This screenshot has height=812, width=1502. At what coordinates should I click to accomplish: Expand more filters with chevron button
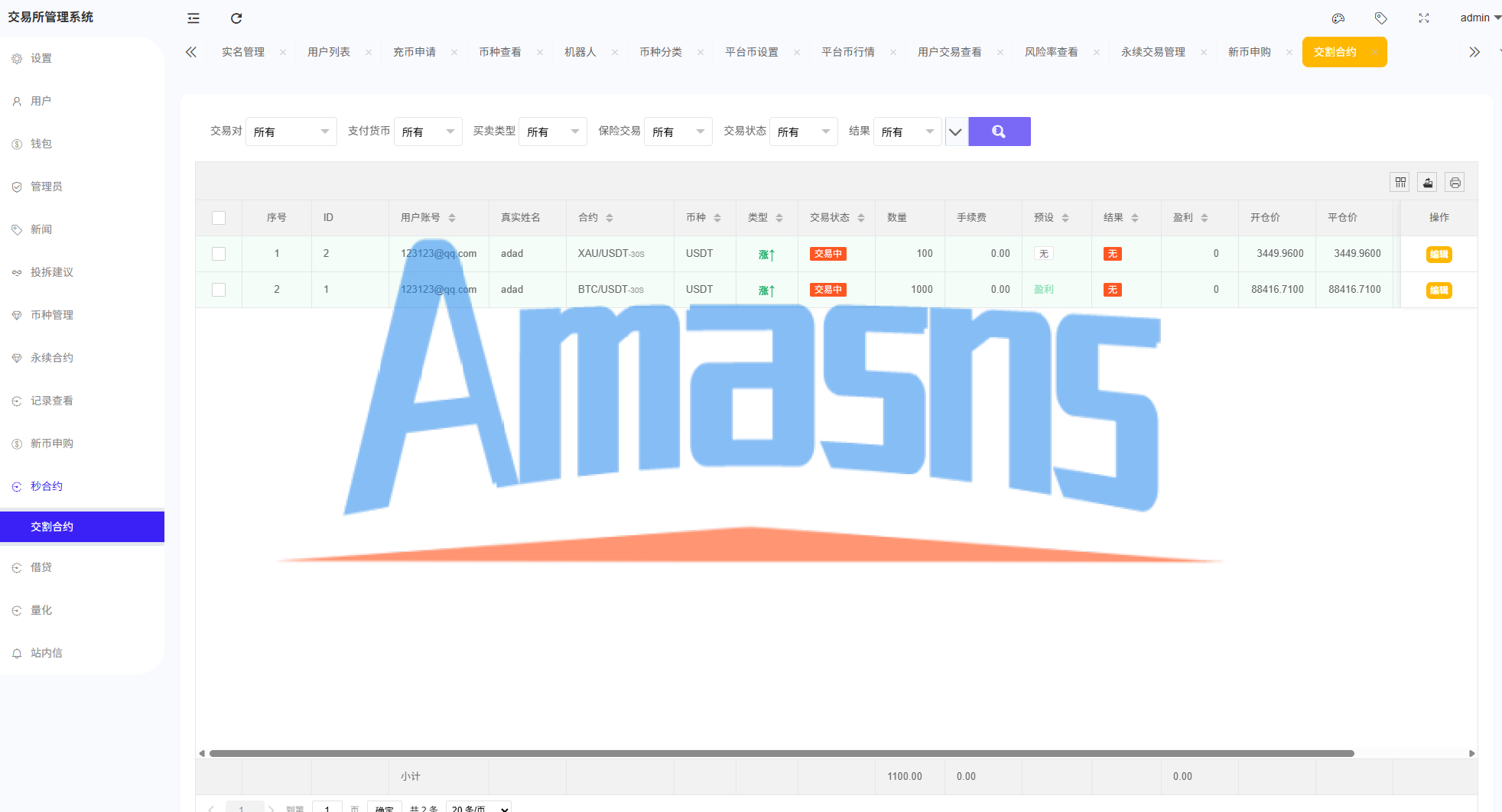point(955,132)
